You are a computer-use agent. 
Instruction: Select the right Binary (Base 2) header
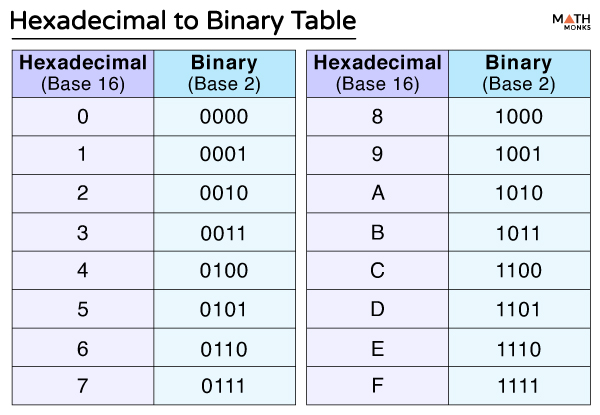tap(519, 73)
